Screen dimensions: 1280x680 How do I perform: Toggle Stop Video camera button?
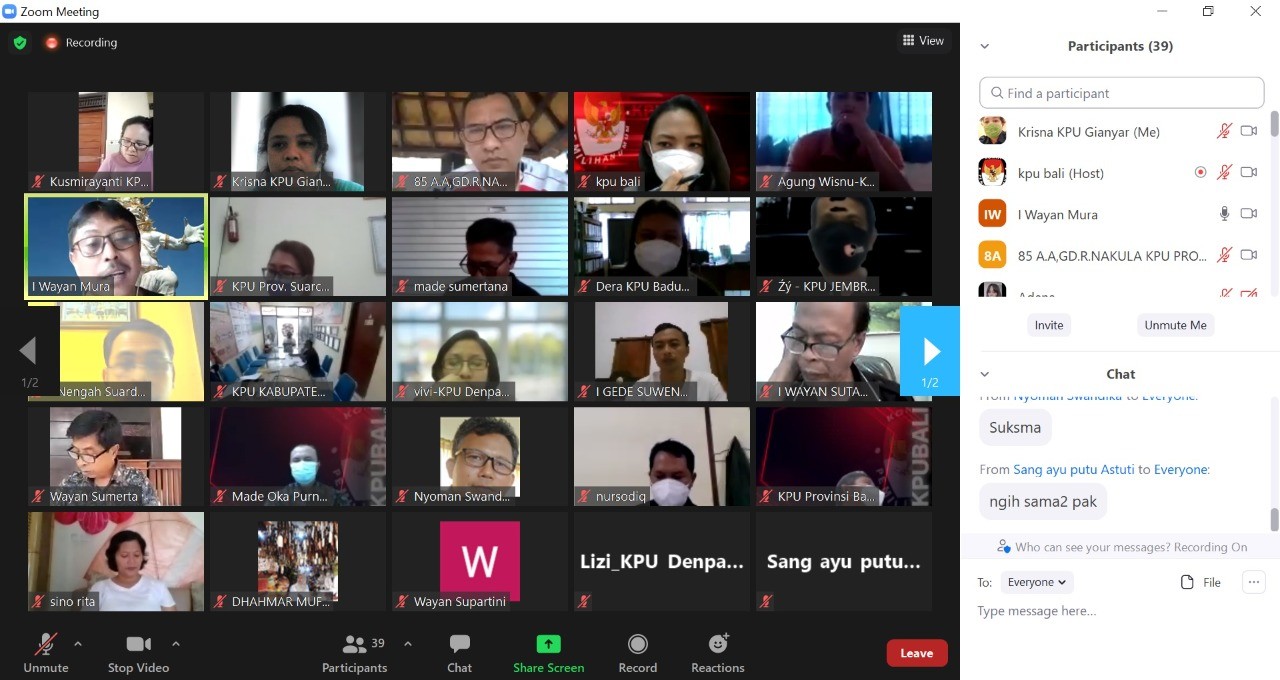138,645
